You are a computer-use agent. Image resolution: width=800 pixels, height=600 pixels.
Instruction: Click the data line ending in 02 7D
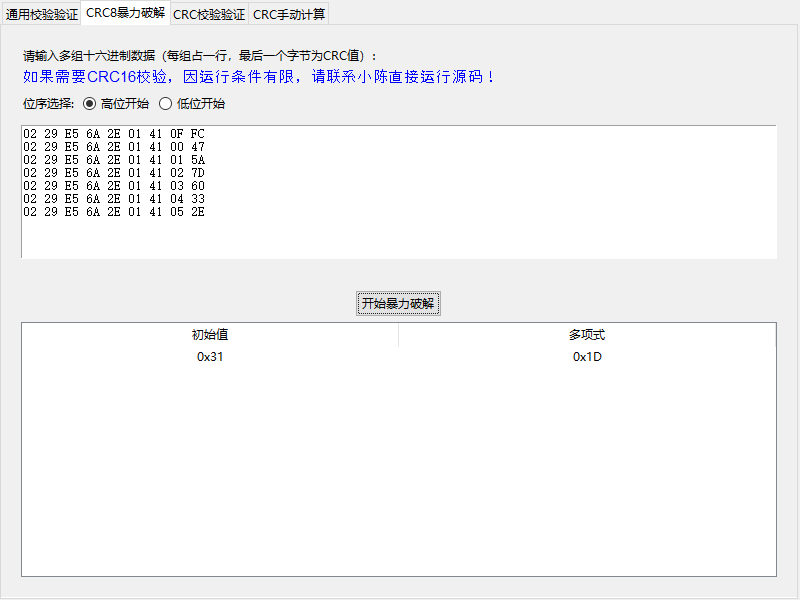click(114, 173)
